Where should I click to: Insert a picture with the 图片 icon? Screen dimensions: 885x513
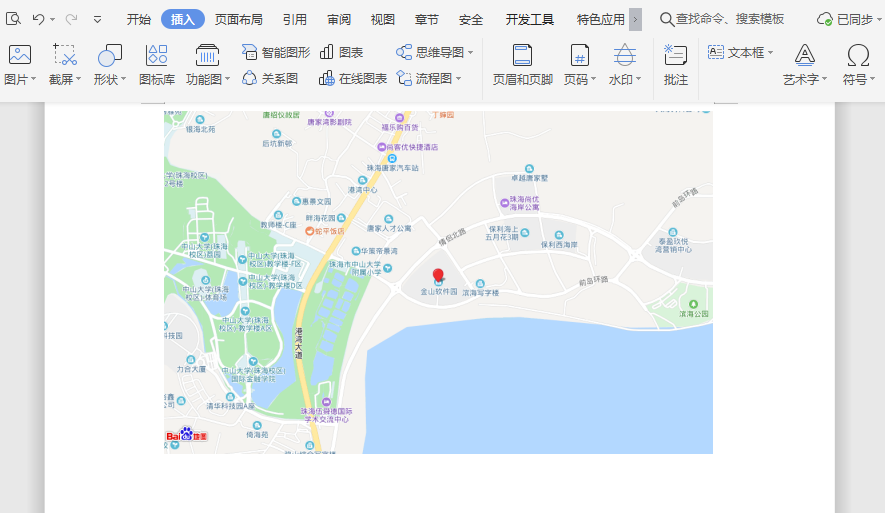tap(20, 55)
